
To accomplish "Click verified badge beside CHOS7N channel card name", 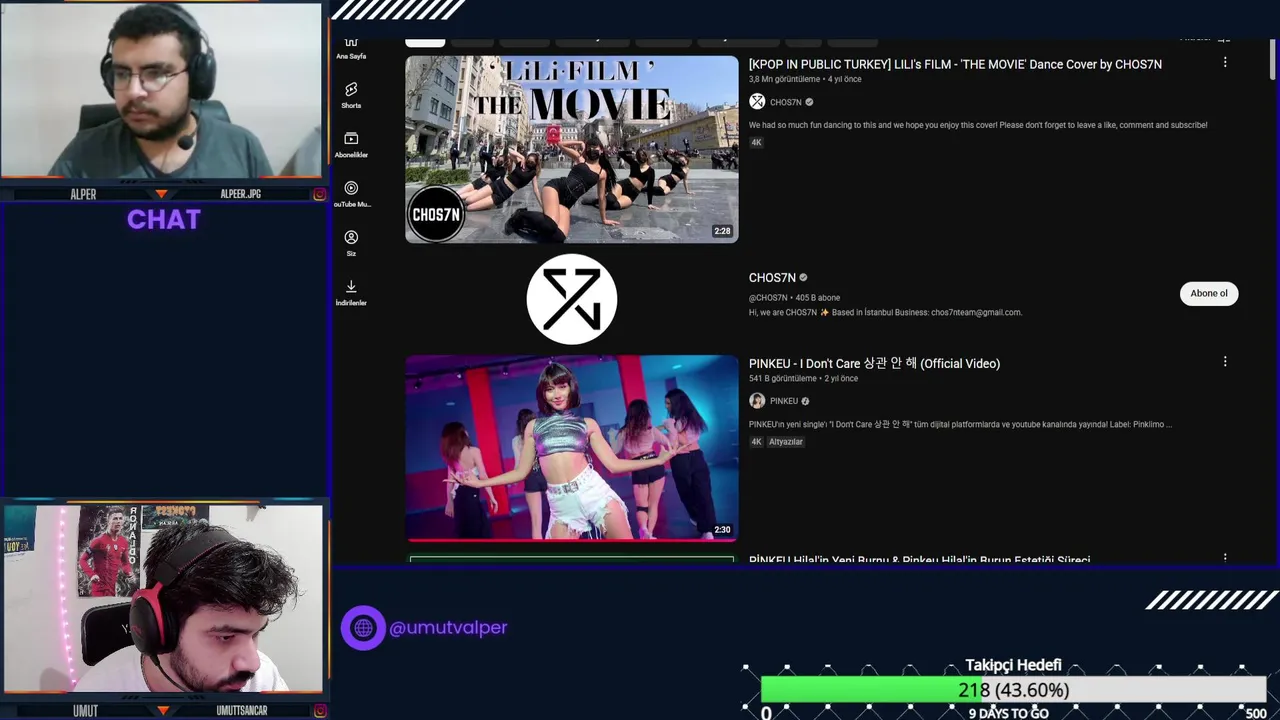I will click(803, 278).
